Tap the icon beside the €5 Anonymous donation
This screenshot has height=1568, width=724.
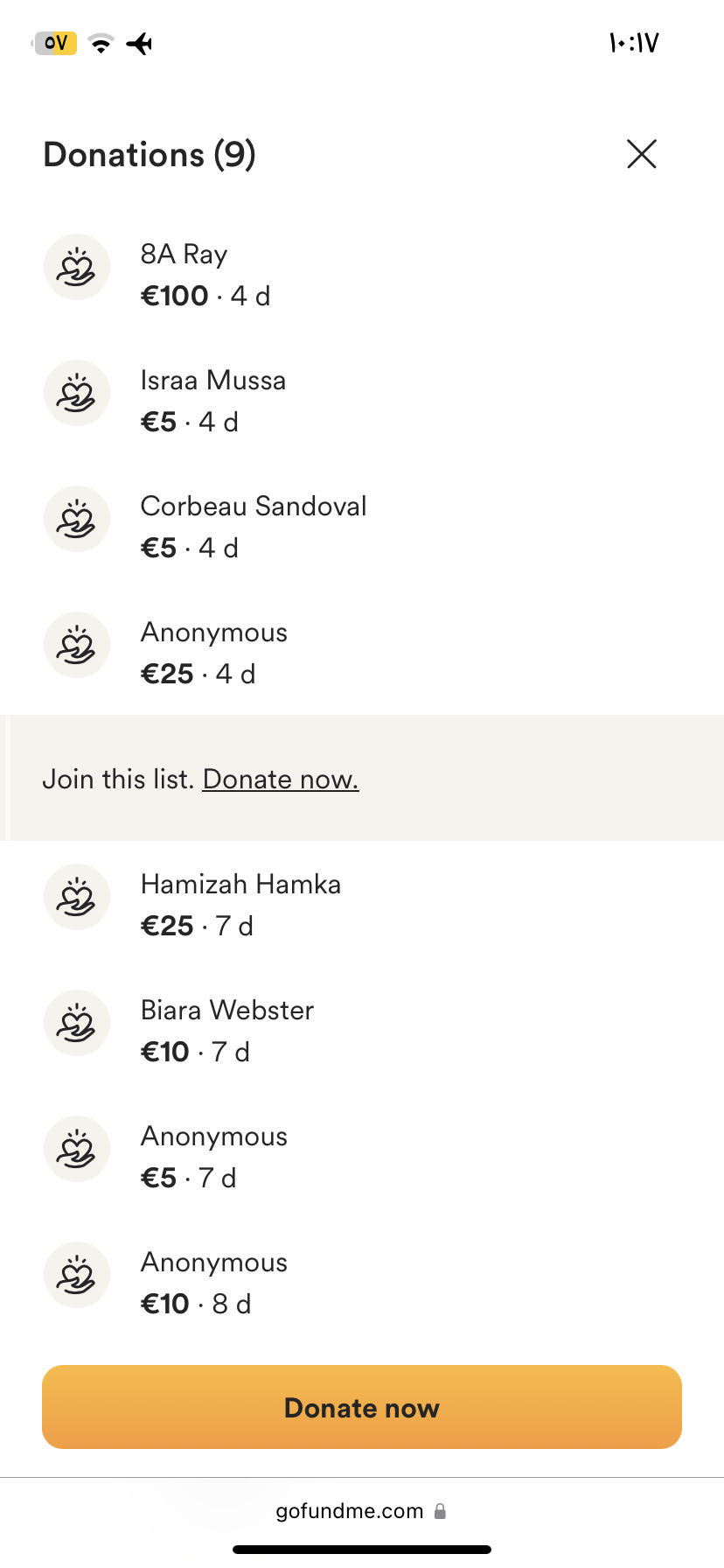pyautogui.click(x=77, y=1149)
